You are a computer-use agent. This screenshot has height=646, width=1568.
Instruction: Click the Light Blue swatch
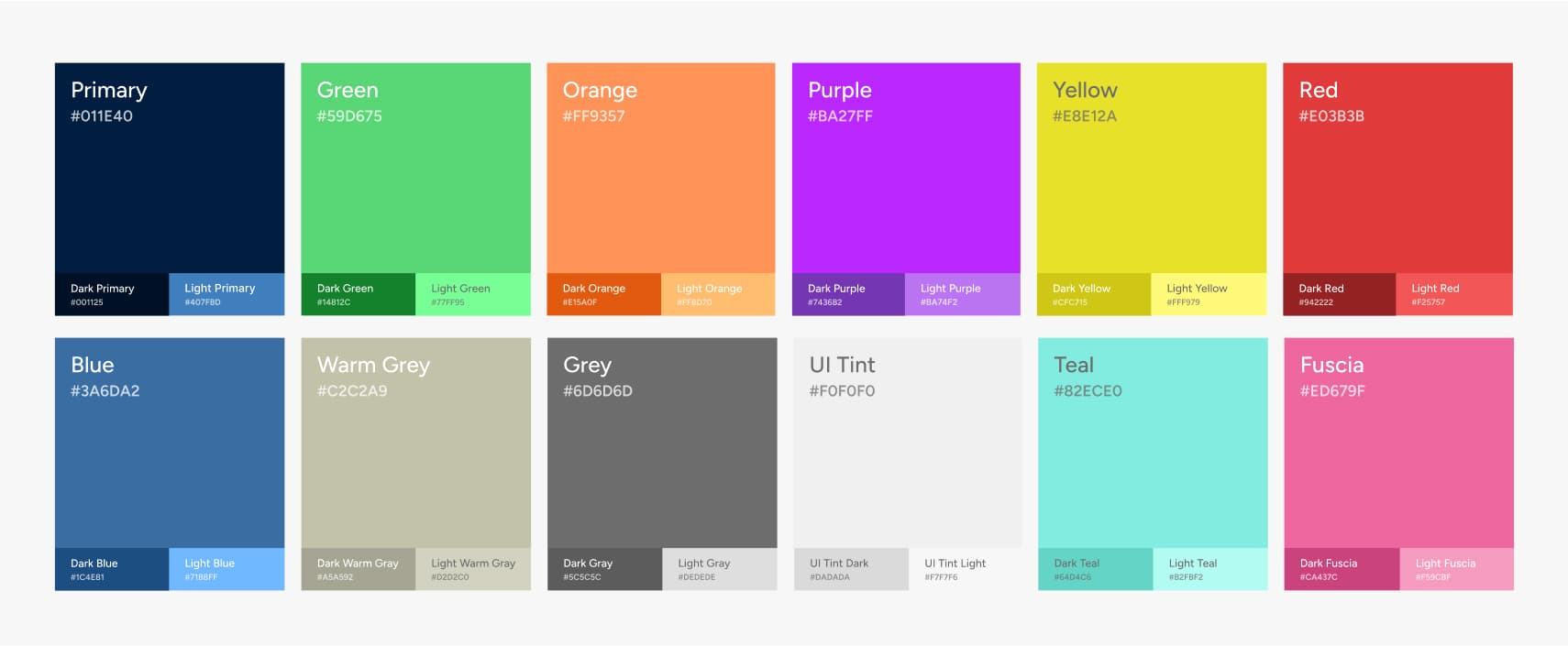coord(226,569)
